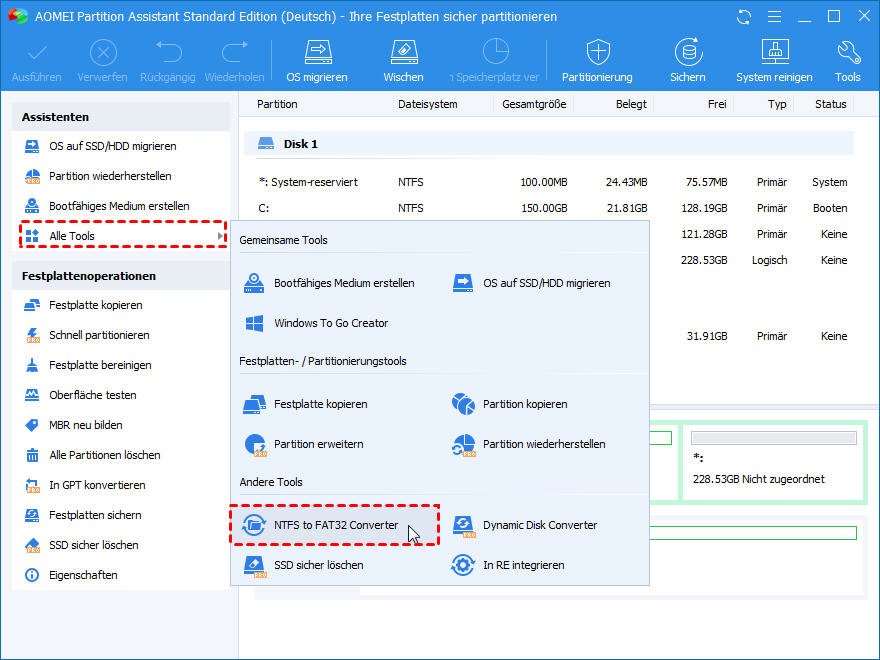Click the Belegt column header

[x=631, y=104]
